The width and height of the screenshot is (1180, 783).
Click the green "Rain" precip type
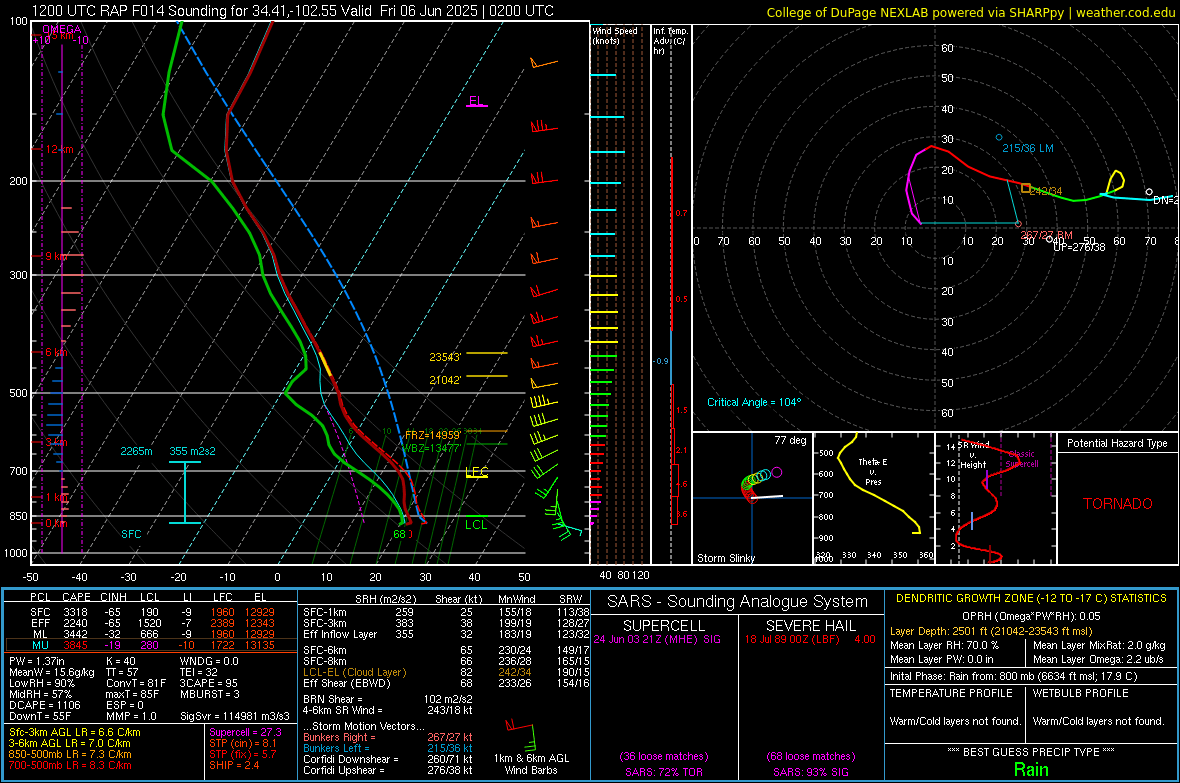pos(1031,769)
